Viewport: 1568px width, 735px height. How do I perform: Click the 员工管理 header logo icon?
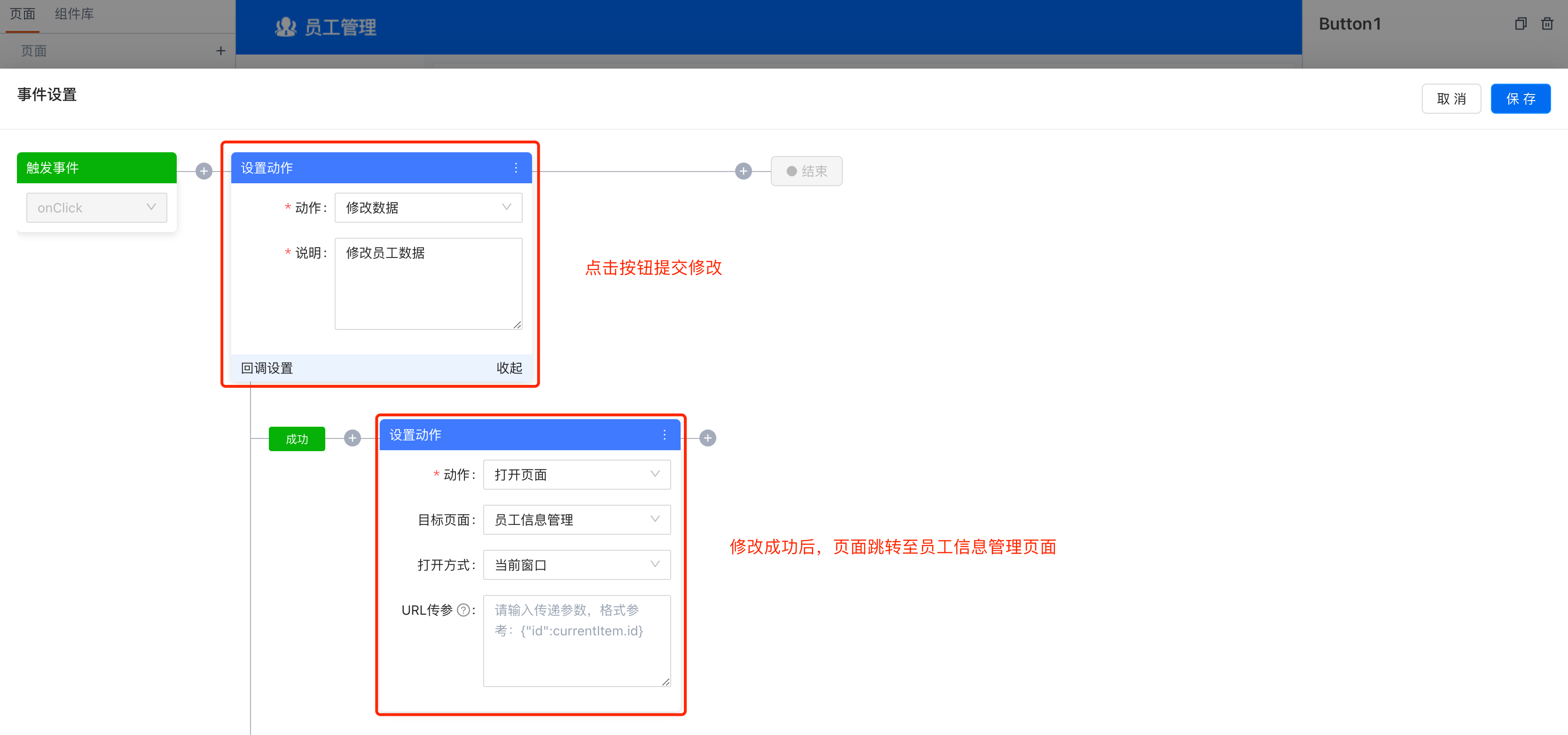[x=285, y=27]
